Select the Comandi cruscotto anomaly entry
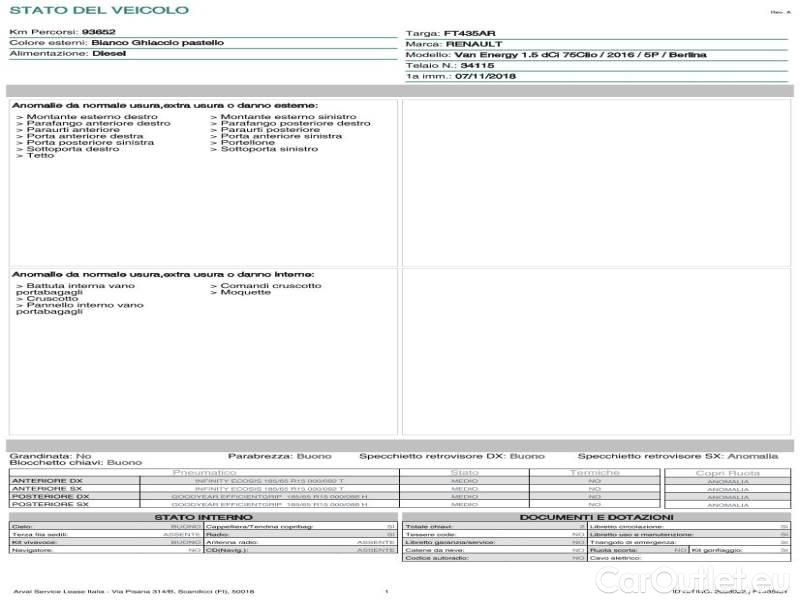This screenshot has height=600, width=800. pos(267,285)
